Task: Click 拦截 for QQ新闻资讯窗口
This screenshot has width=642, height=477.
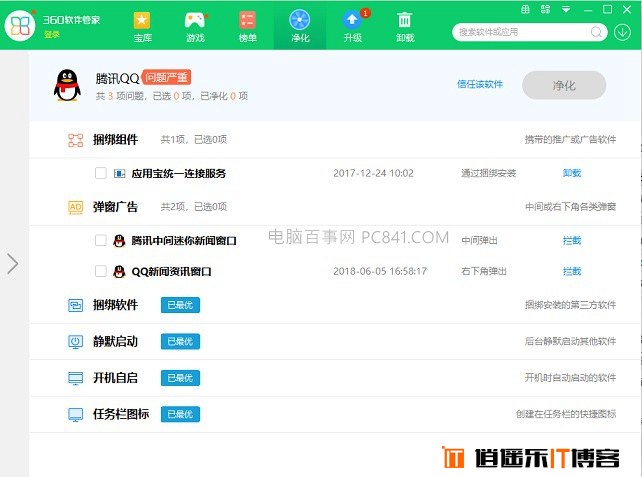Action: (572, 271)
